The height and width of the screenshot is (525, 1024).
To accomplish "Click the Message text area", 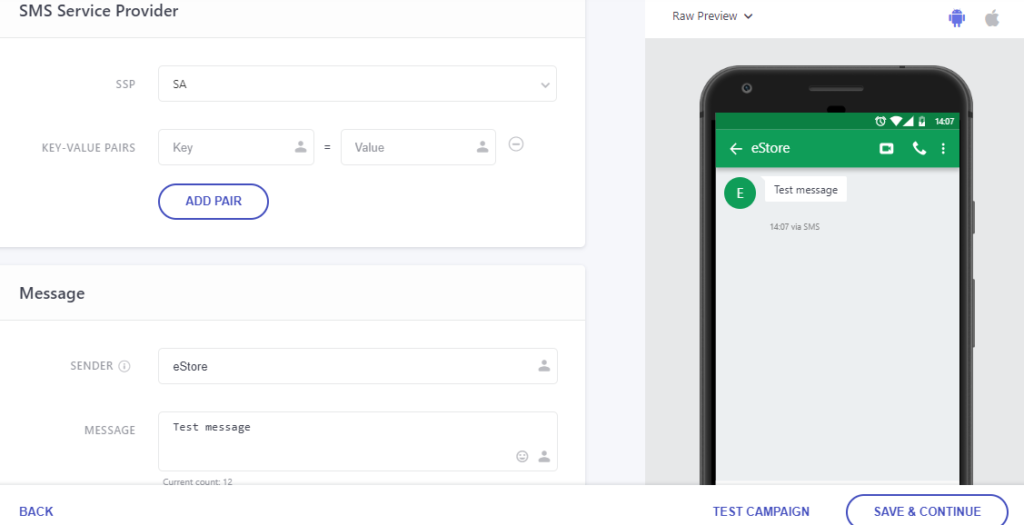I will (x=358, y=441).
